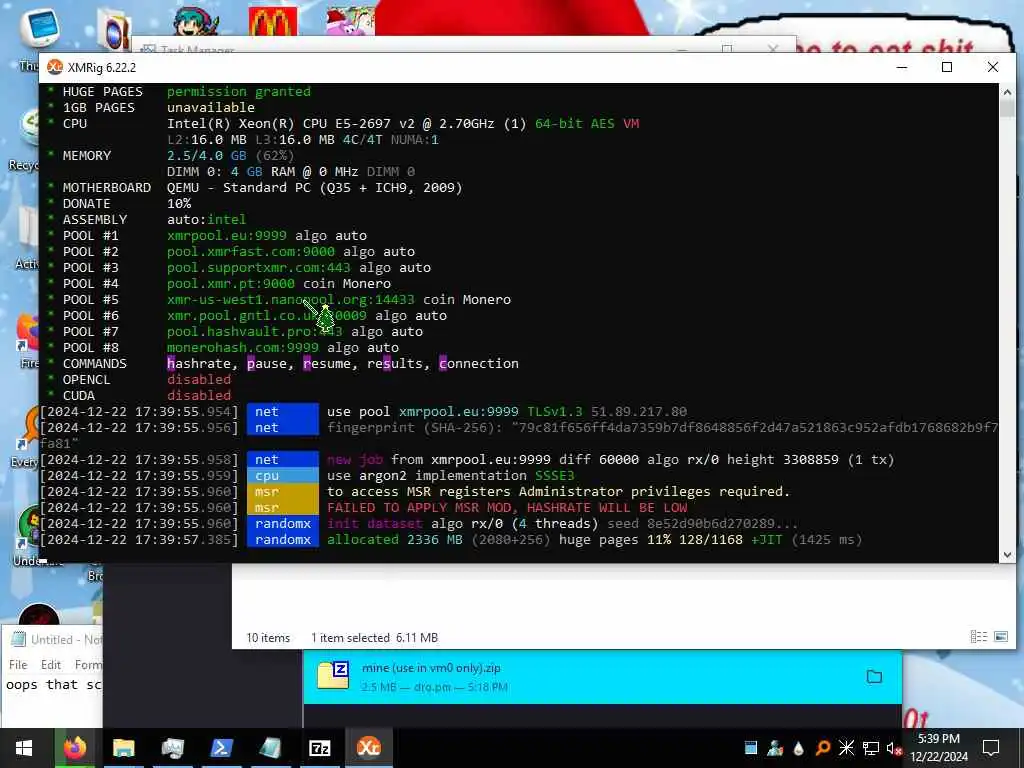Click 'Untitled' Notepad title bar
The width and height of the screenshot is (1024, 768).
(x=52, y=639)
